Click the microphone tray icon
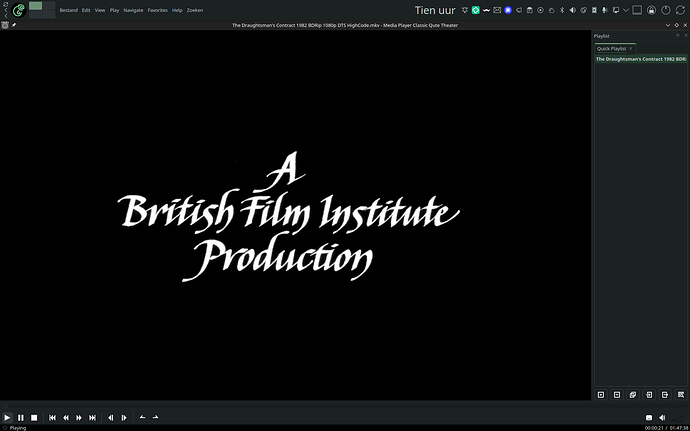This screenshot has height=431, width=690. 605,10
